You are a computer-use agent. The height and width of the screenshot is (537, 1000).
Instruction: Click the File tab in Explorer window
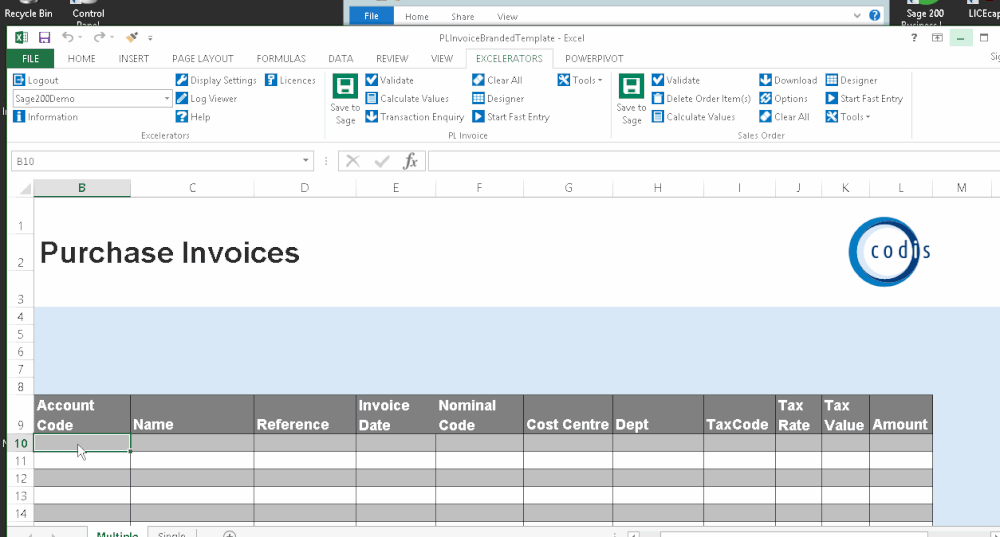coord(371,16)
